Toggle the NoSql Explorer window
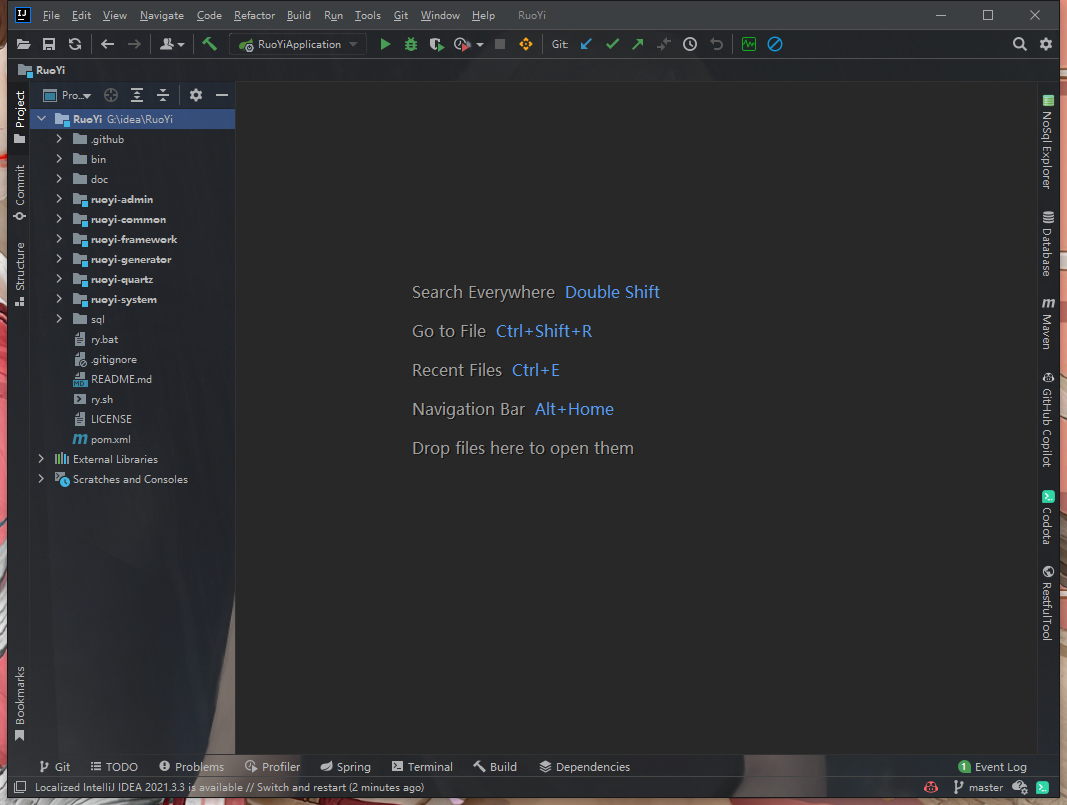Viewport: 1067px width, 805px height. pos(1048,142)
